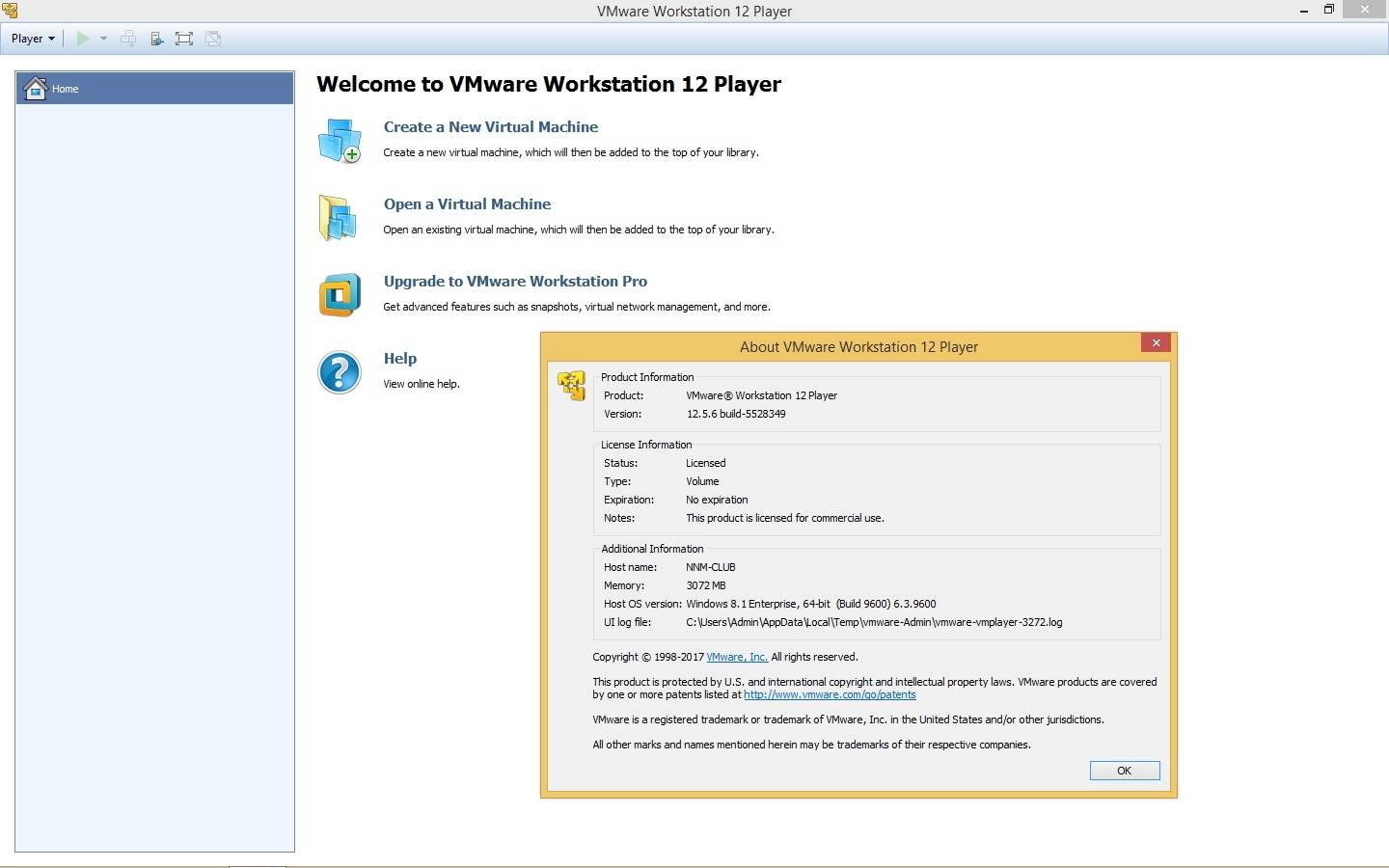Image resolution: width=1389 pixels, height=868 pixels.
Task: Click the commercial use license note
Action: coord(785,518)
